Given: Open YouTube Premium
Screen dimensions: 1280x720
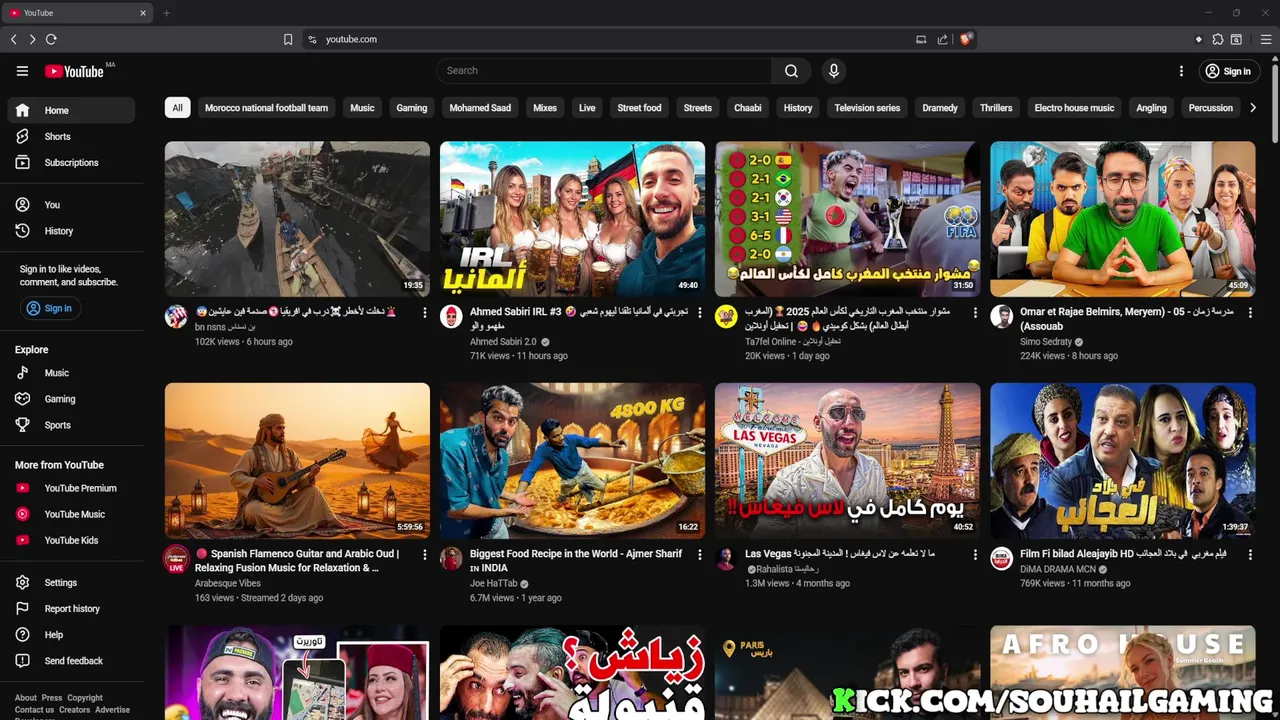Looking at the screenshot, I should (x=70, y=488).
